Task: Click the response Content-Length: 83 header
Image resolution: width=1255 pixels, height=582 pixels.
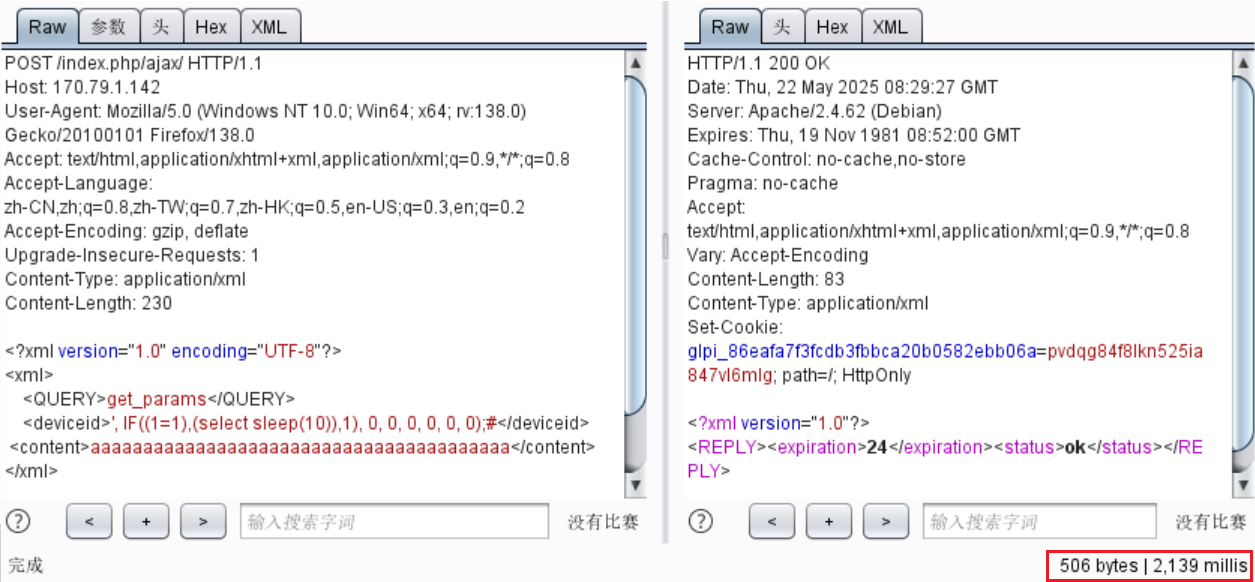Action: point(766,279)
